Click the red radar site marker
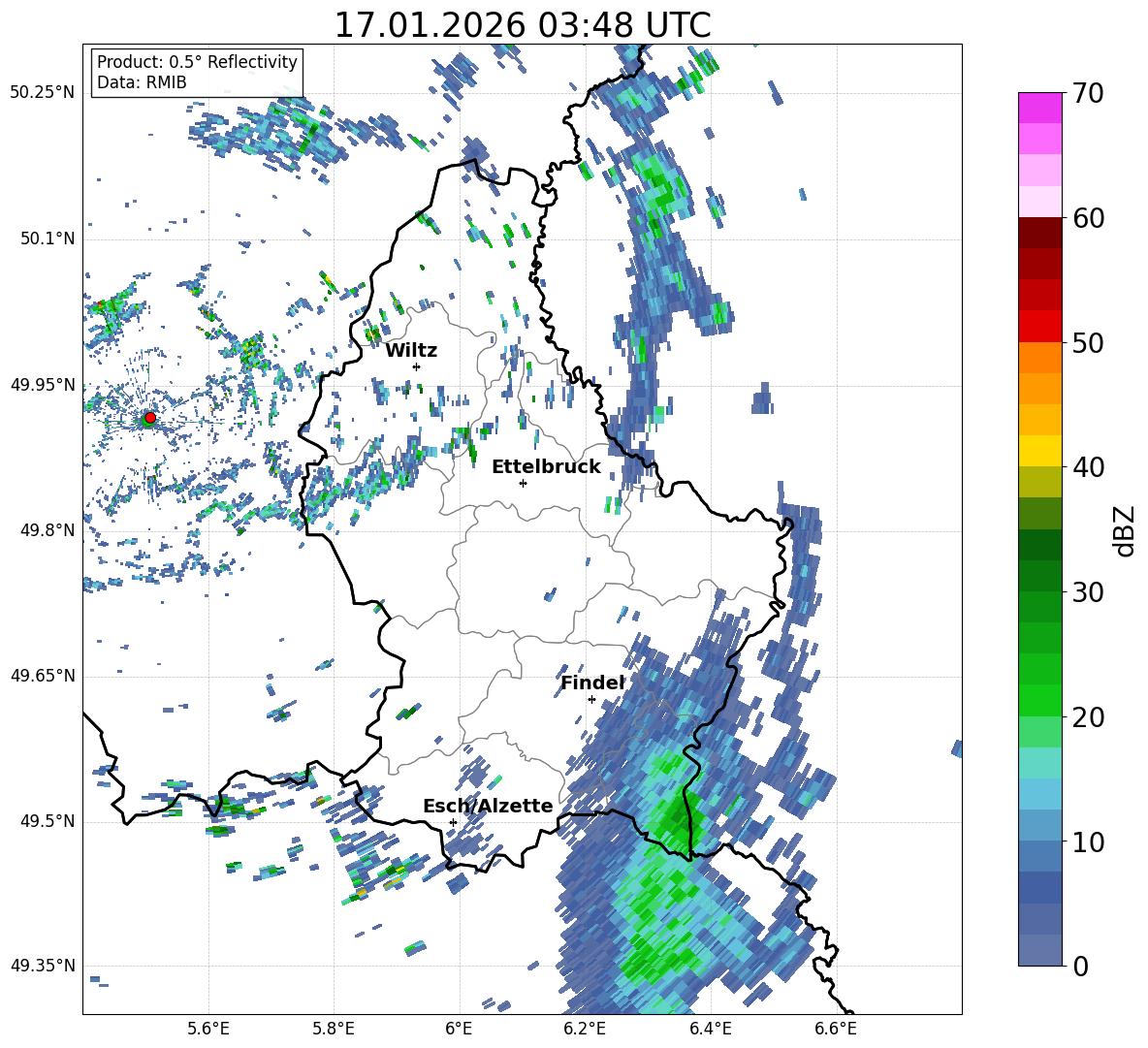The image size is (1148, 1048). 150,418
